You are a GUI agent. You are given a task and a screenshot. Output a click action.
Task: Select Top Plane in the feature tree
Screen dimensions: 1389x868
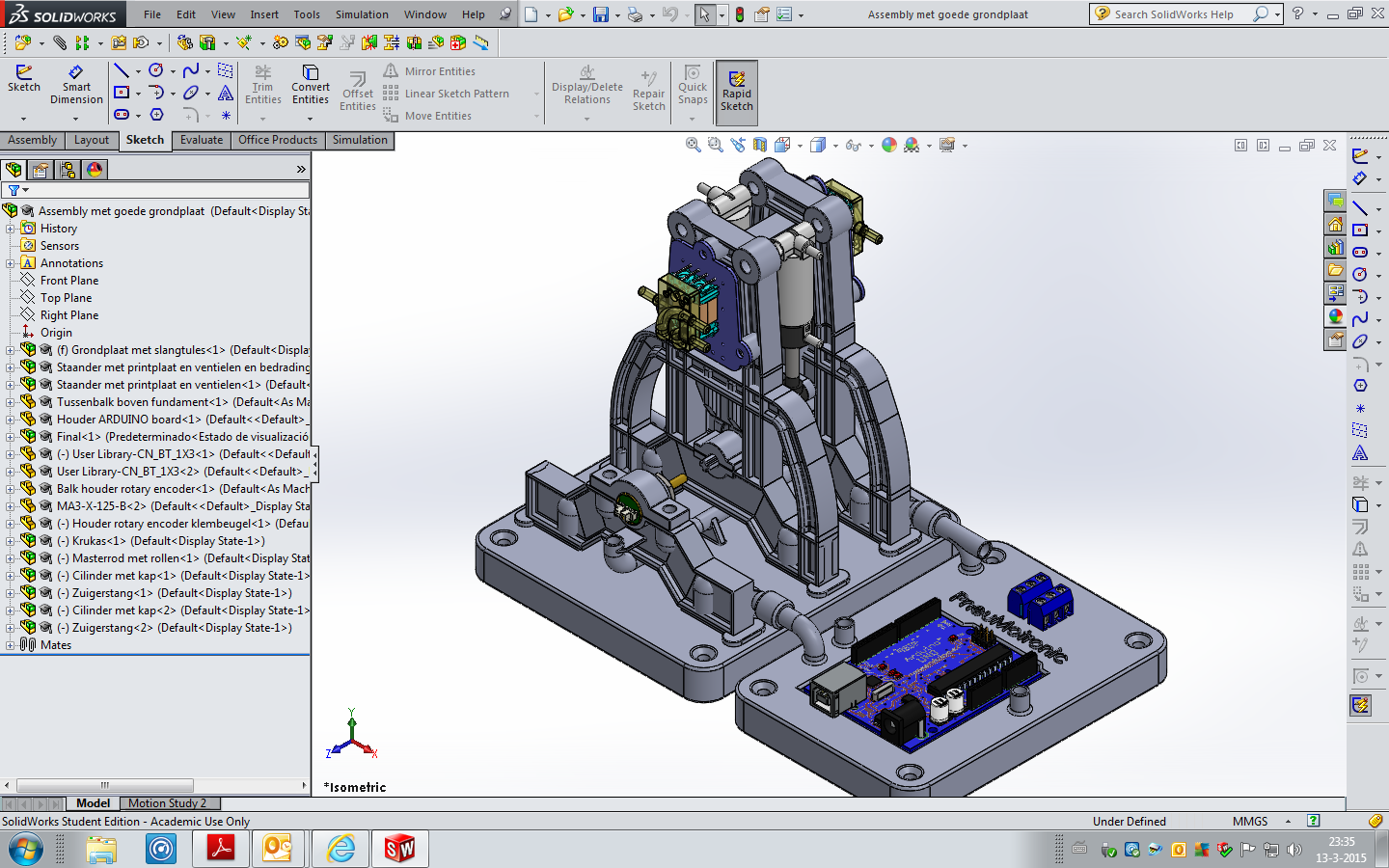(x=66, y=298)
